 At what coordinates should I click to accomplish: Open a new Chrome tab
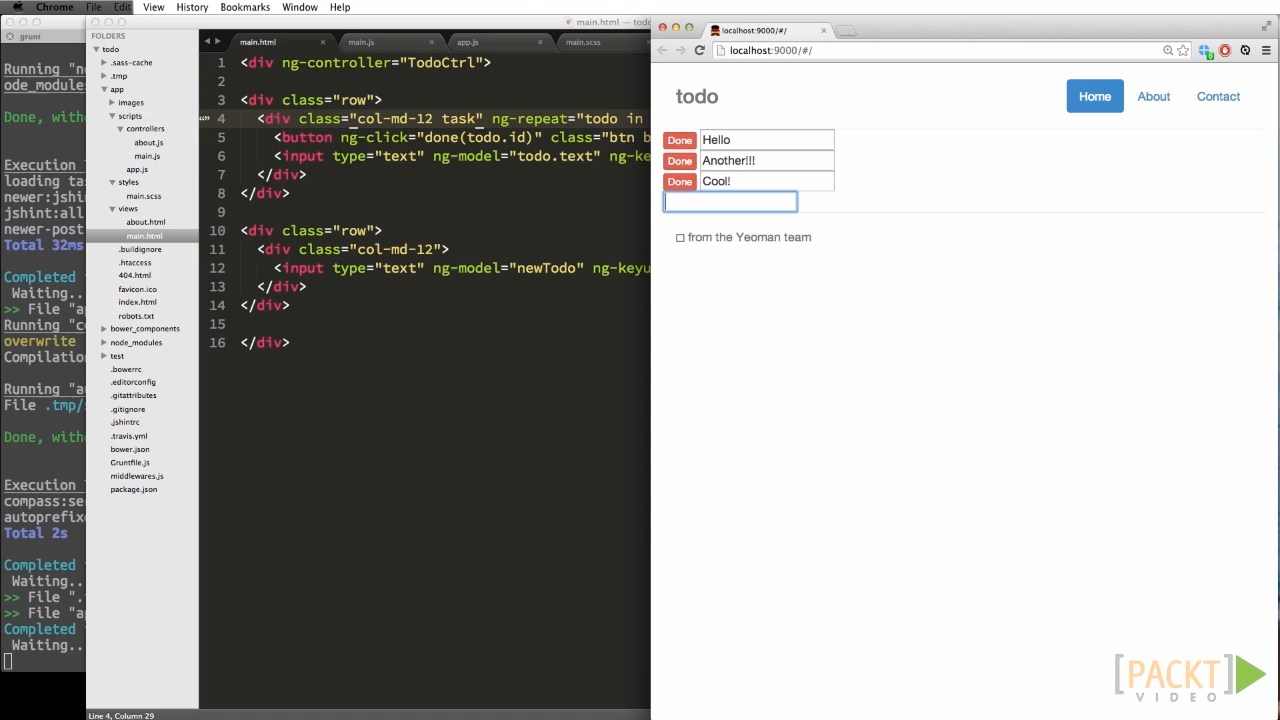846,30
